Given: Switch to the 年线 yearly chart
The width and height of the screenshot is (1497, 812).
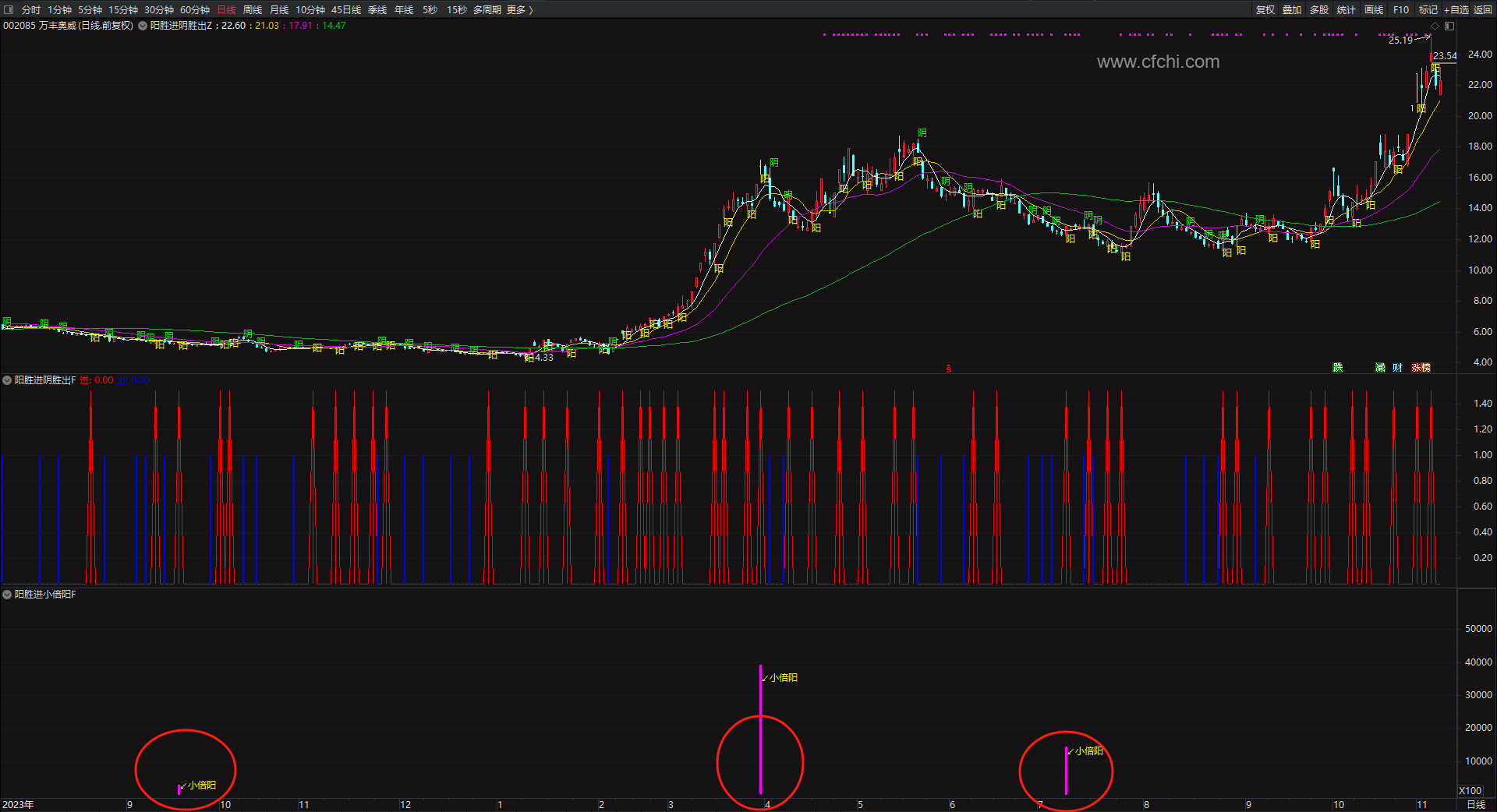Looking at the screenshot, I should (404, 9).
